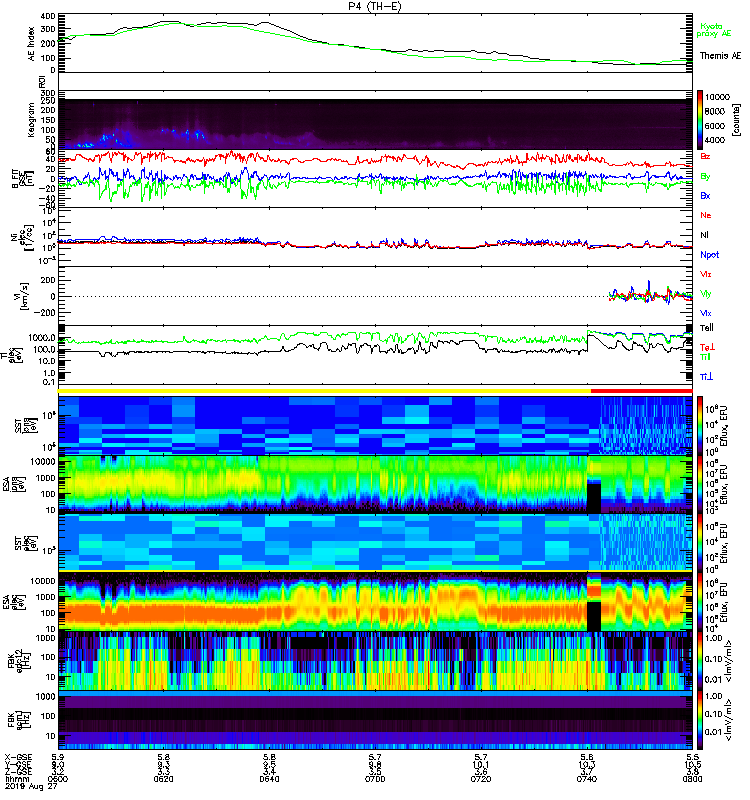Click the FBK edc12 mV/m color bar
Image resolution: width=750 pixels, height=800 pixels.
click(699, 661)
